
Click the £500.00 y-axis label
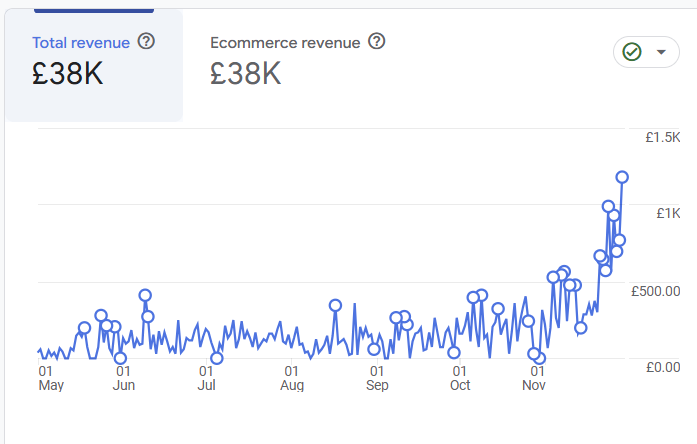[x=655, y=291]
